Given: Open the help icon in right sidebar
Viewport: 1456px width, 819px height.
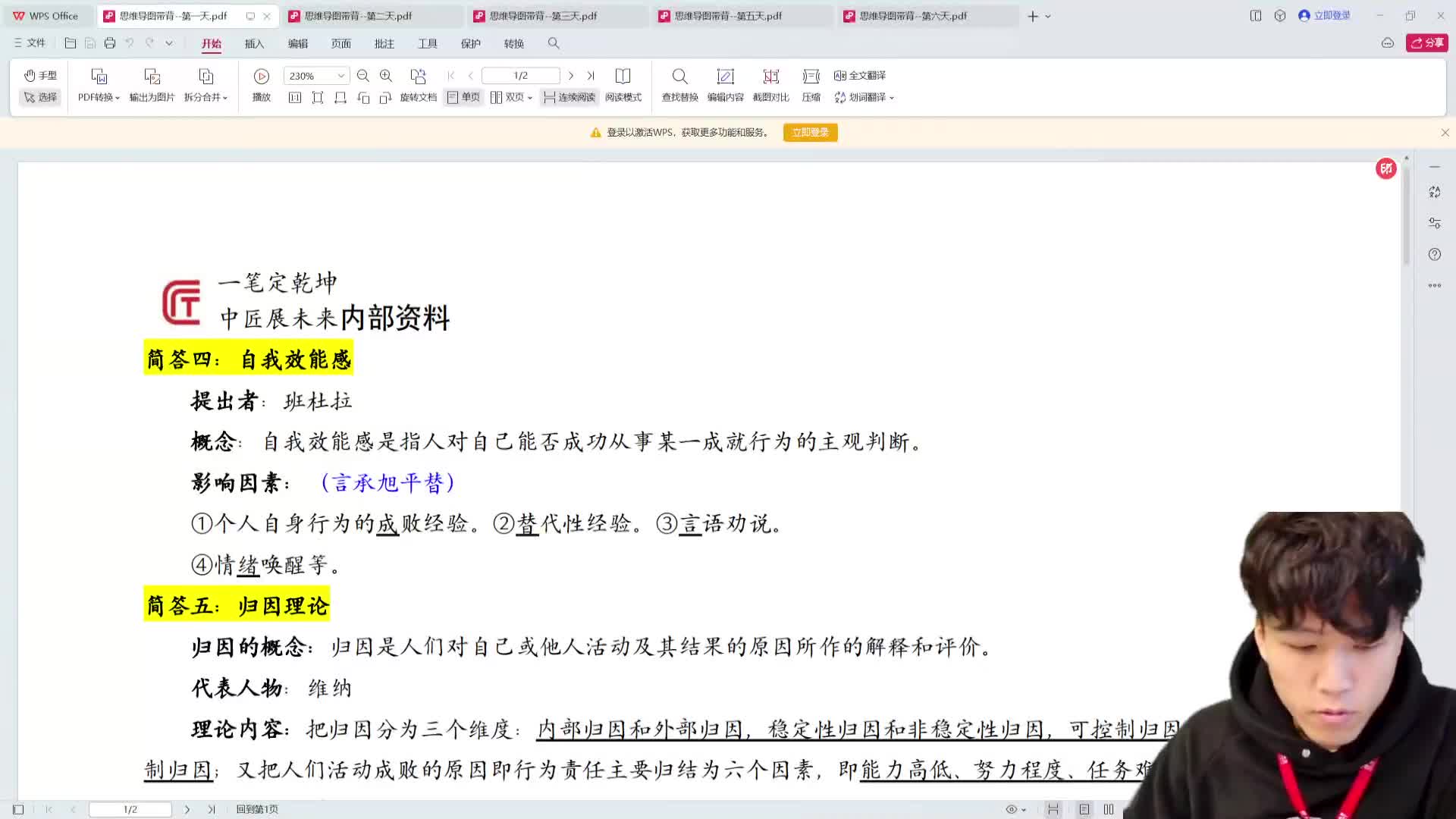Looking at the screenshot, I should pos(1434,254).
